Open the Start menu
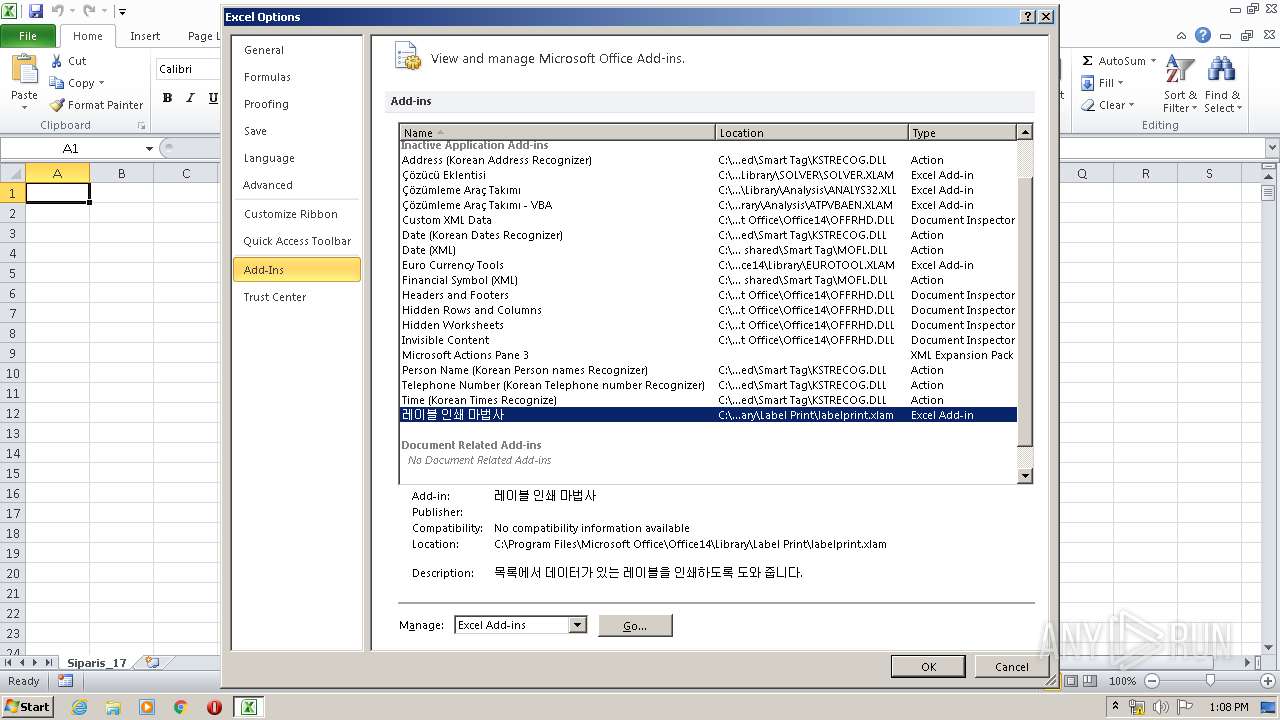This screenshot has height=720, width=1280. (x=27, y=706)
